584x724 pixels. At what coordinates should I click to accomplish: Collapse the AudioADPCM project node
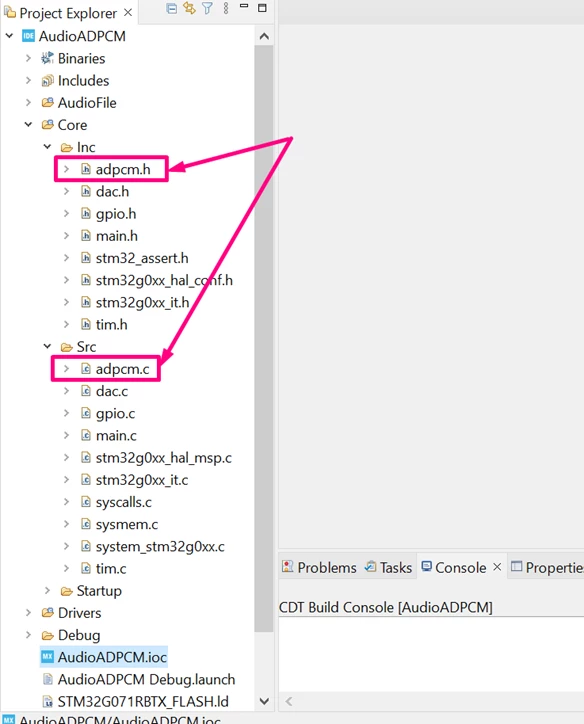pyautogui.click(x=9, y=36)
